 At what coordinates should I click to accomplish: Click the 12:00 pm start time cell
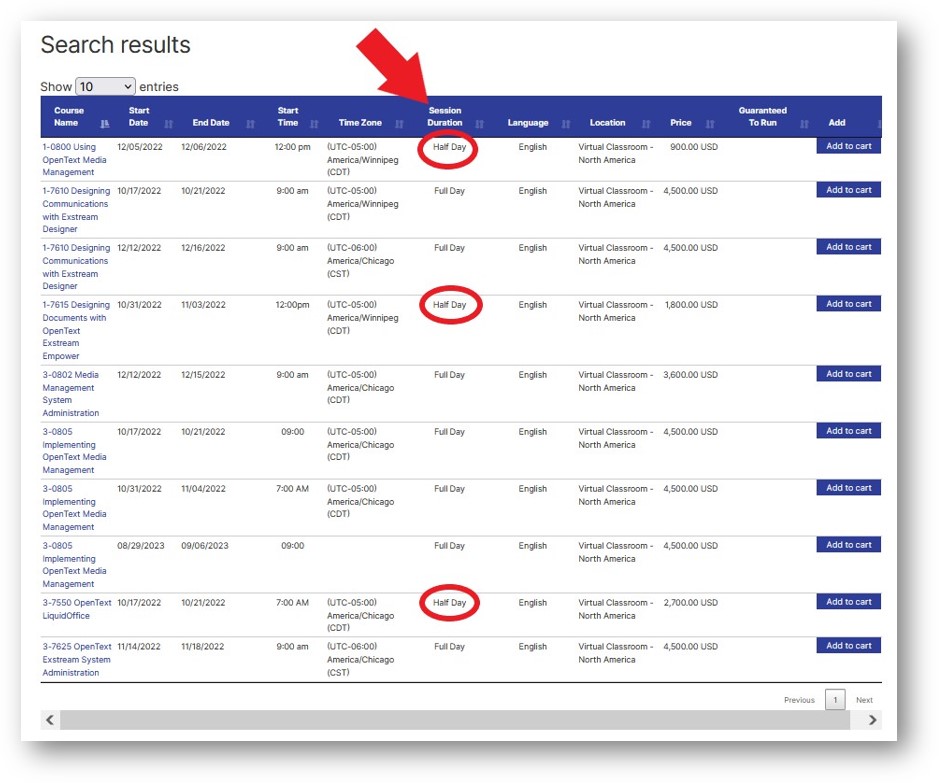click(292, 147)
